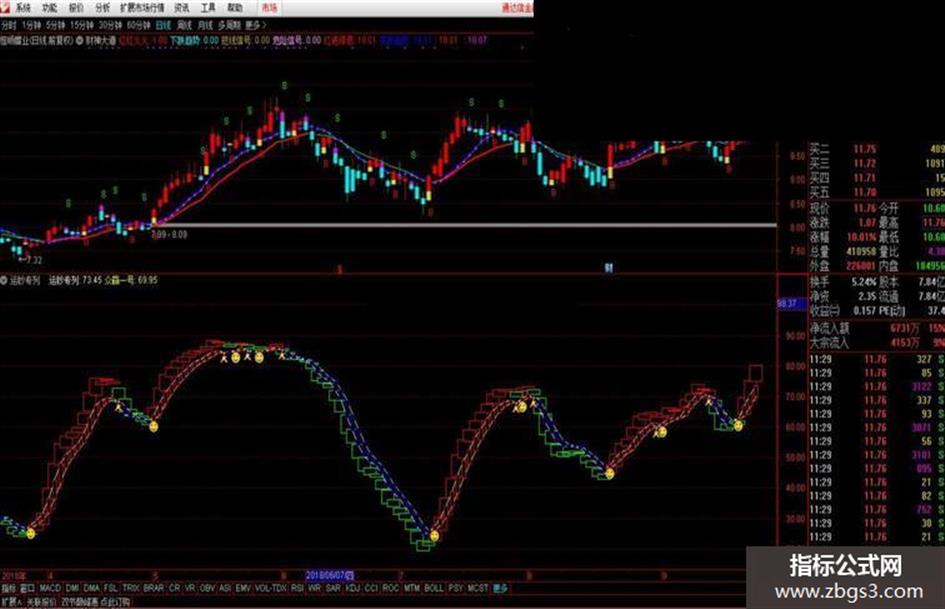The width and height of the screenshot is (945, 609).
Task: Select the 日线 daily period tab
Action: (x=163, y=25)
